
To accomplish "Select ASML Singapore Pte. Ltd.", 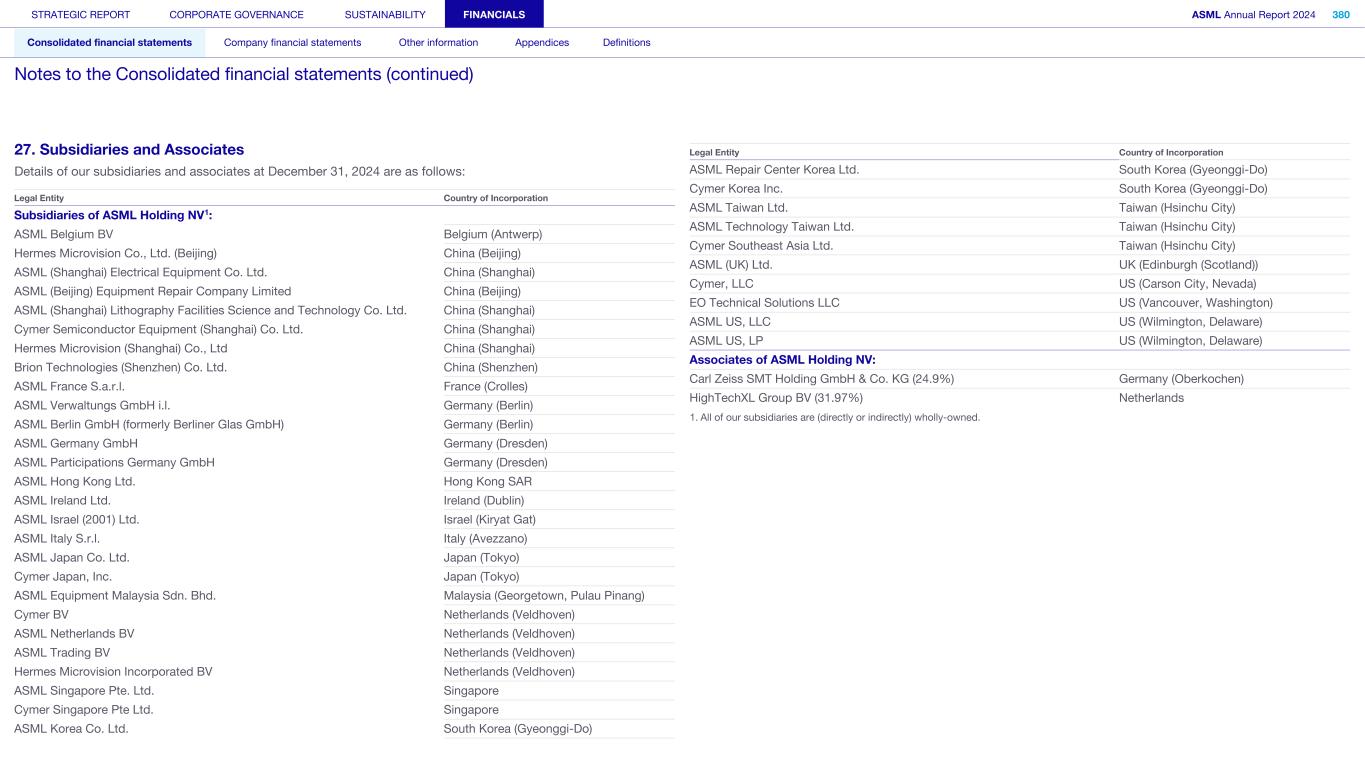I will click(x=84, y=690).
